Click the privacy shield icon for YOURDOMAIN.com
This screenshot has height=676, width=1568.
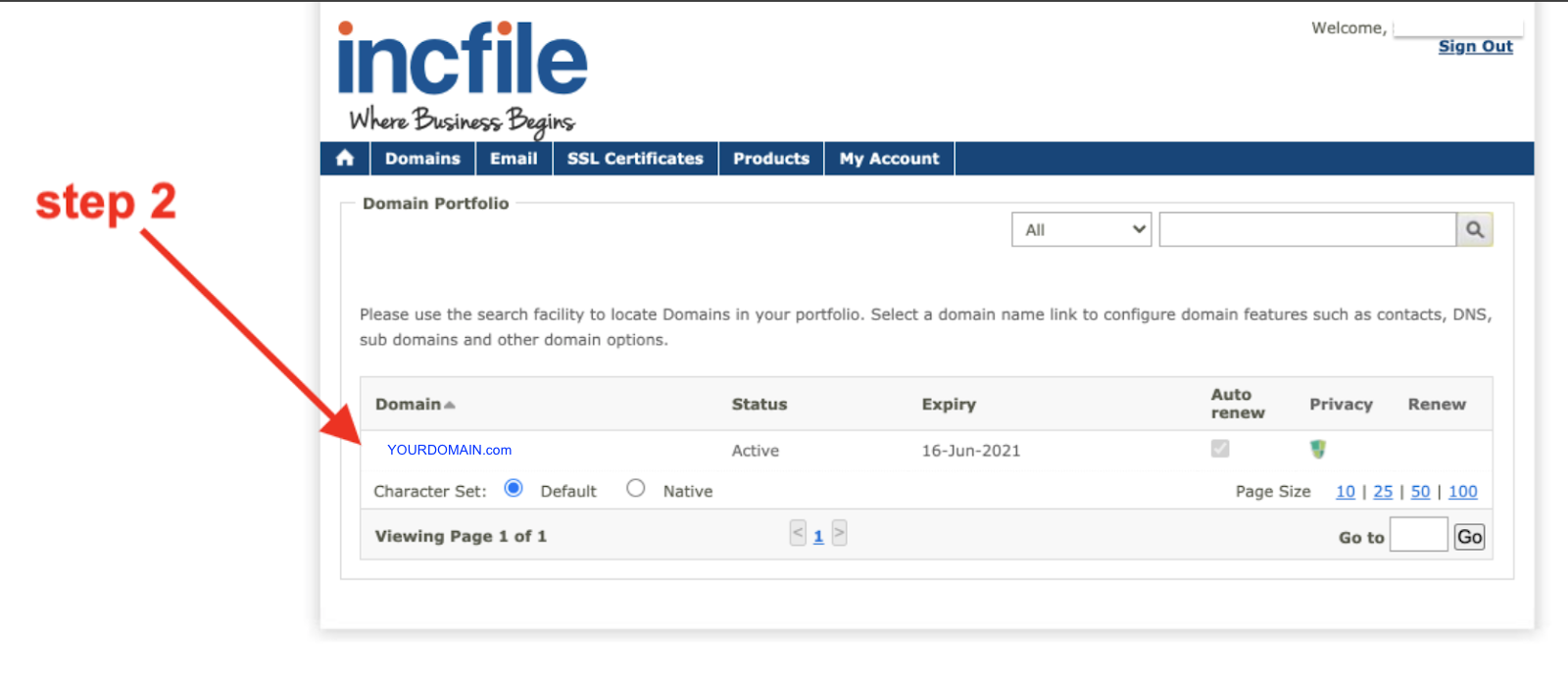pyautogui.click(x=1318, y=449)
